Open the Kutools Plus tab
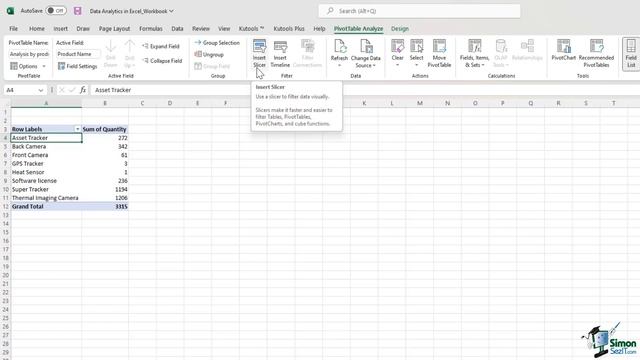Viewport: 640px width, 360px height. 289,29
